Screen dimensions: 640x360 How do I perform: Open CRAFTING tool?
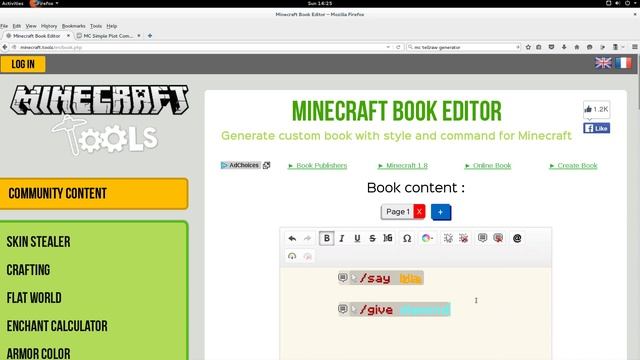(28, 270)
